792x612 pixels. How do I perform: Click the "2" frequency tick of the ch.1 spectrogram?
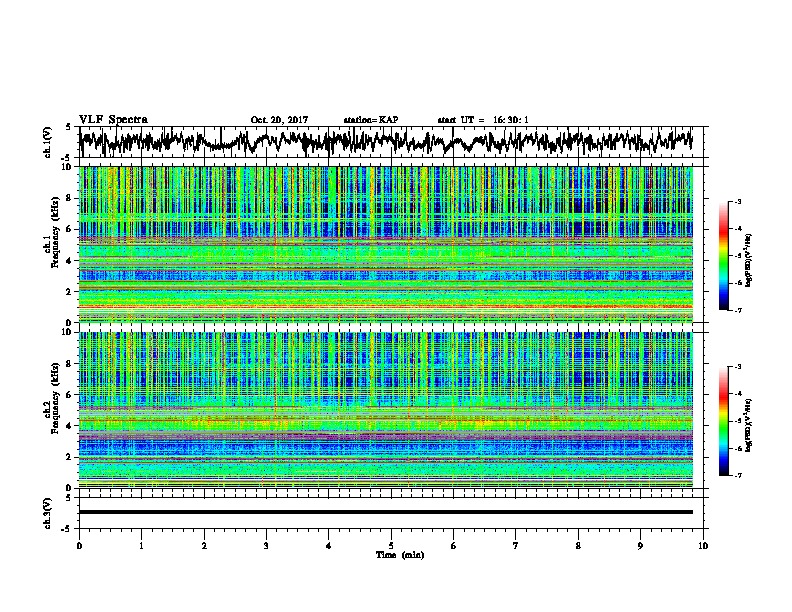[x=70, y=292]
